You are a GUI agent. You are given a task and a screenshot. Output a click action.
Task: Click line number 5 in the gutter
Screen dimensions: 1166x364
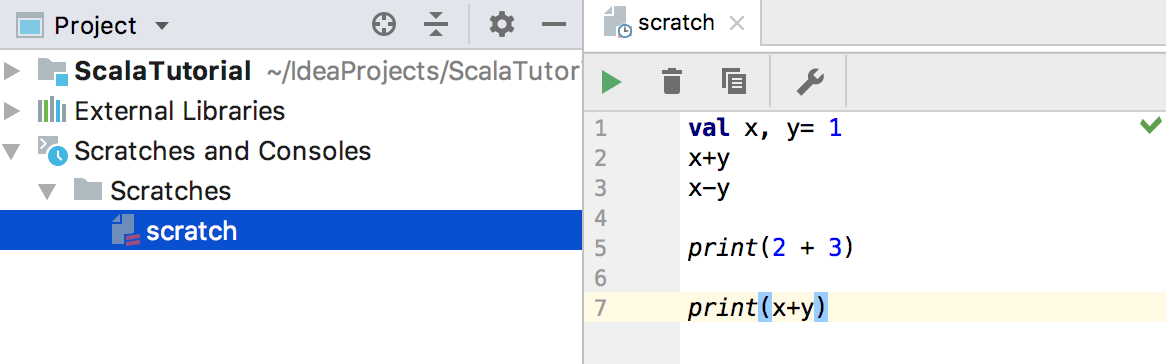pos(601,248)
